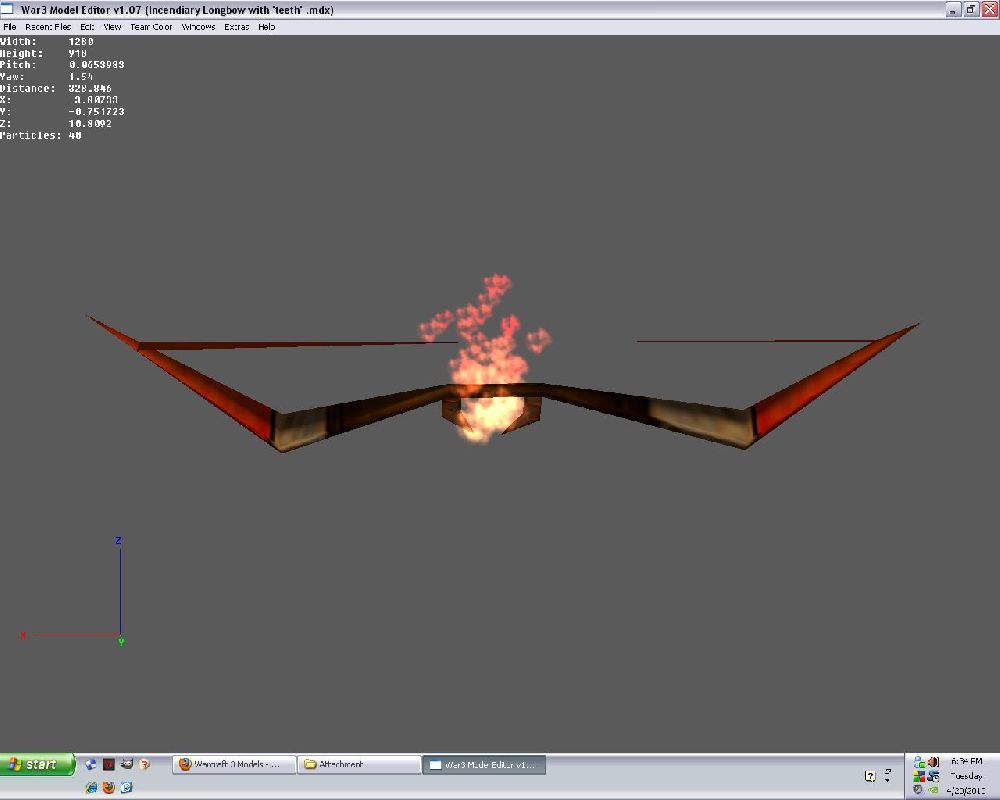Switch to Attachment folder taskbar button
The width and height of the screenshot is (1000, 800).
[358, 764]
